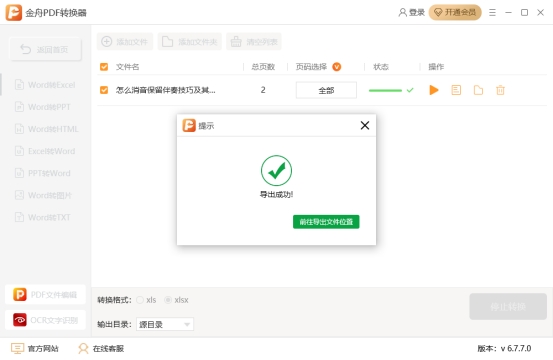
Task: Select the xlsx format radio button
Action: [x=168, y=300]
